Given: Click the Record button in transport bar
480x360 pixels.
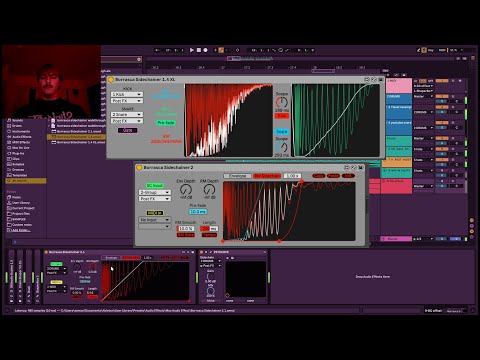Looking at the screenshot, I should point(206,50).
